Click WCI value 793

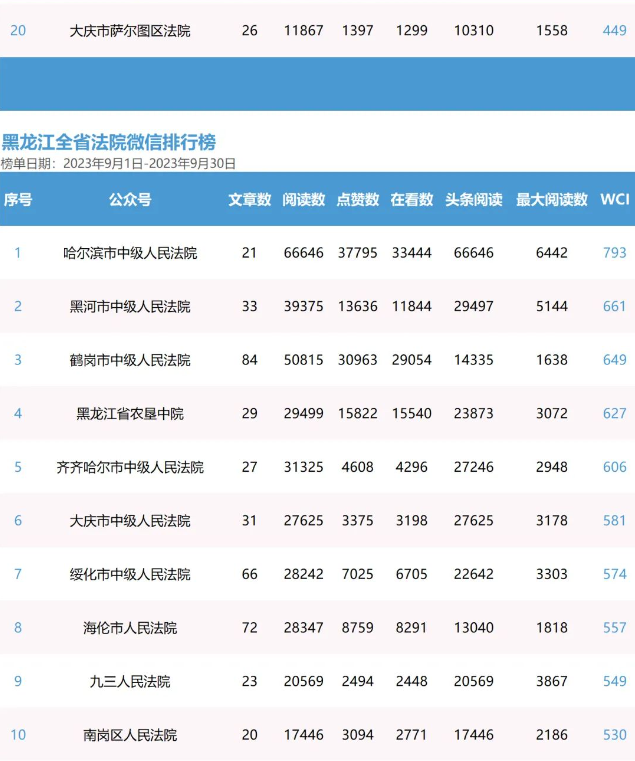pos(615,253)
